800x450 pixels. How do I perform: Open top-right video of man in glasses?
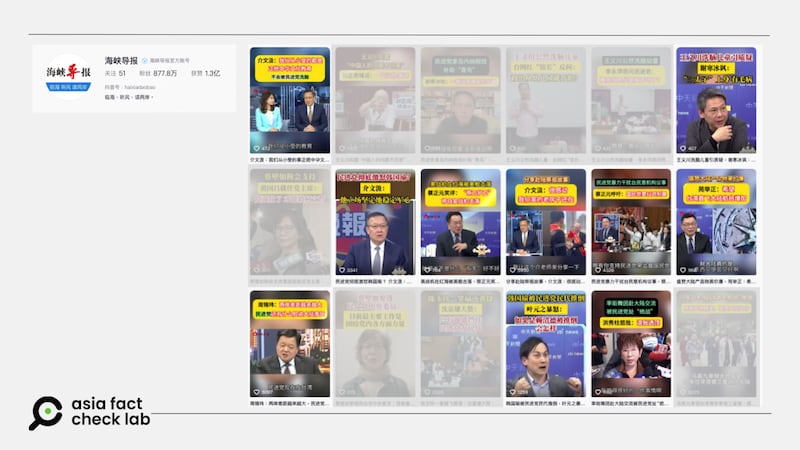715,99
